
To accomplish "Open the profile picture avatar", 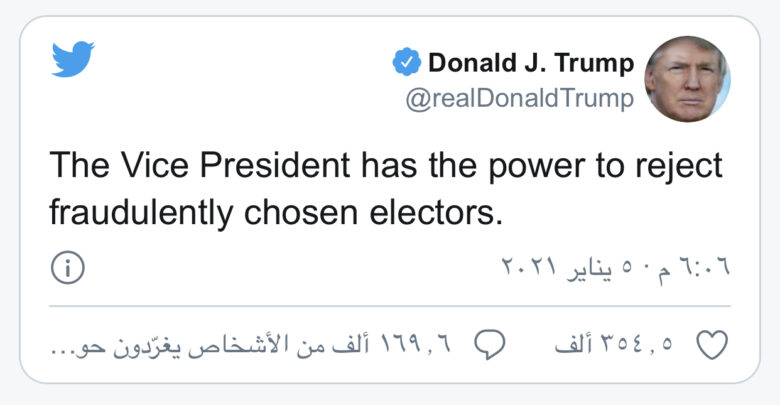I will point(687,80).
